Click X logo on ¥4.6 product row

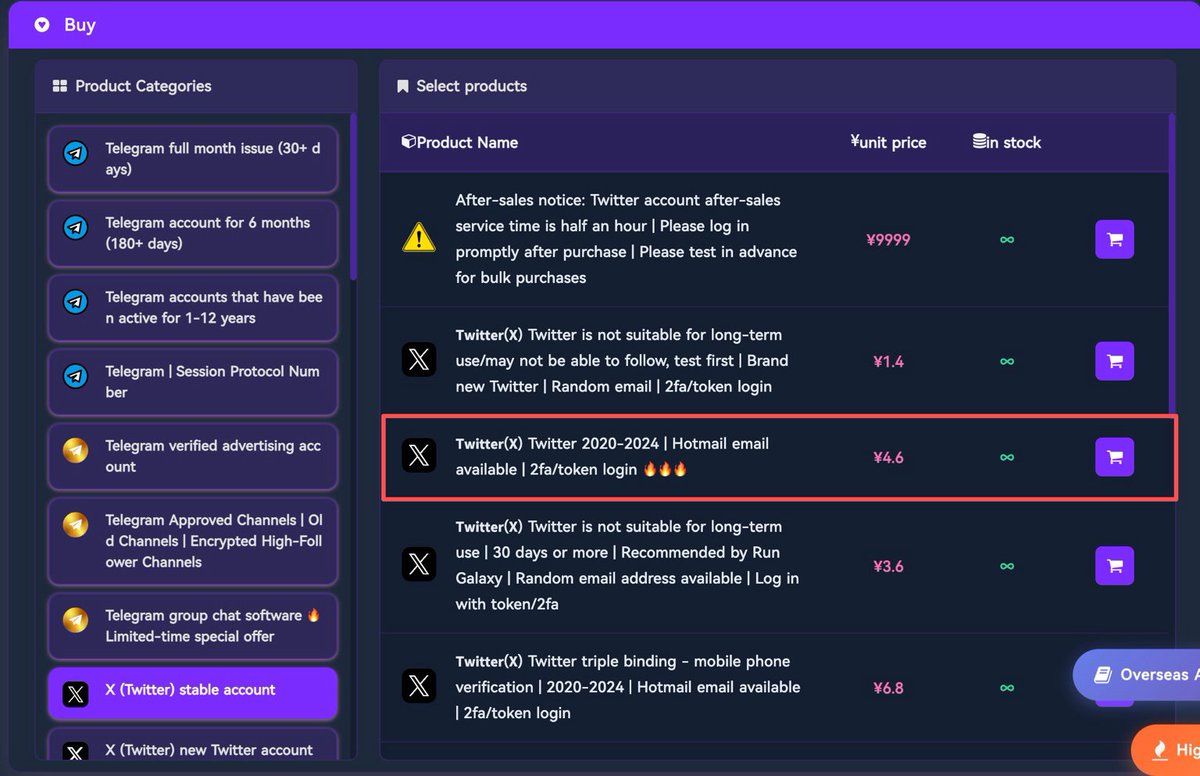419,456
